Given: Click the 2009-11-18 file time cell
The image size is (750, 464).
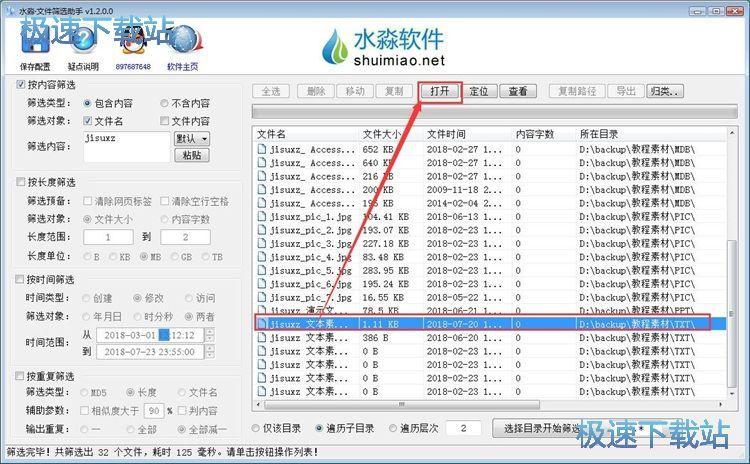Looking at the screenshot, I should (x=464, y=189).
